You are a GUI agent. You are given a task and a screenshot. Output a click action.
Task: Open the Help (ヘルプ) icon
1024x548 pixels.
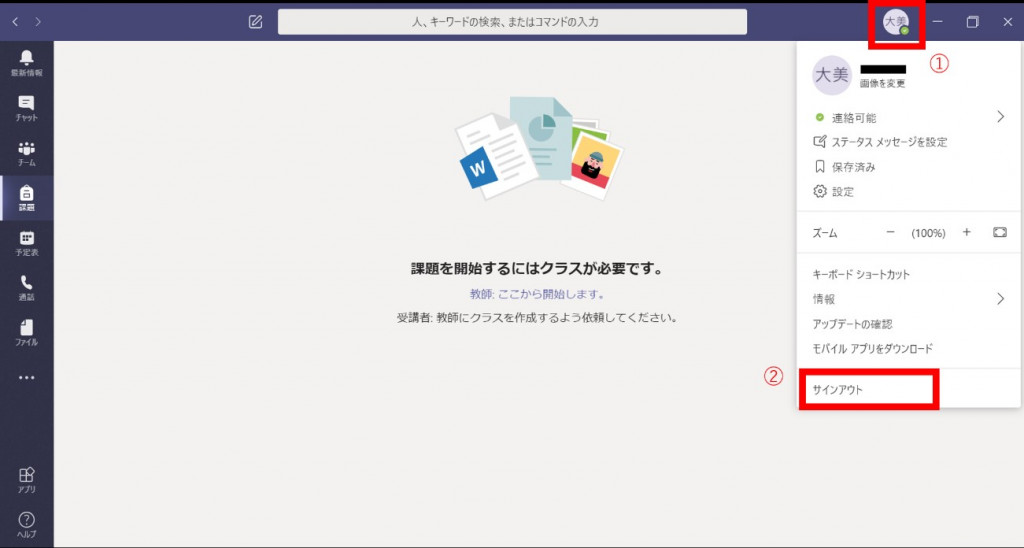point(26,524)
